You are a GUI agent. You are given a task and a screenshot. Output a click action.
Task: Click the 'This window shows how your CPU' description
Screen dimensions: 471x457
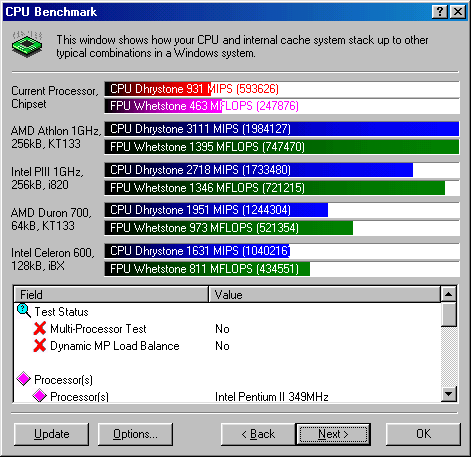click(242, 46)
